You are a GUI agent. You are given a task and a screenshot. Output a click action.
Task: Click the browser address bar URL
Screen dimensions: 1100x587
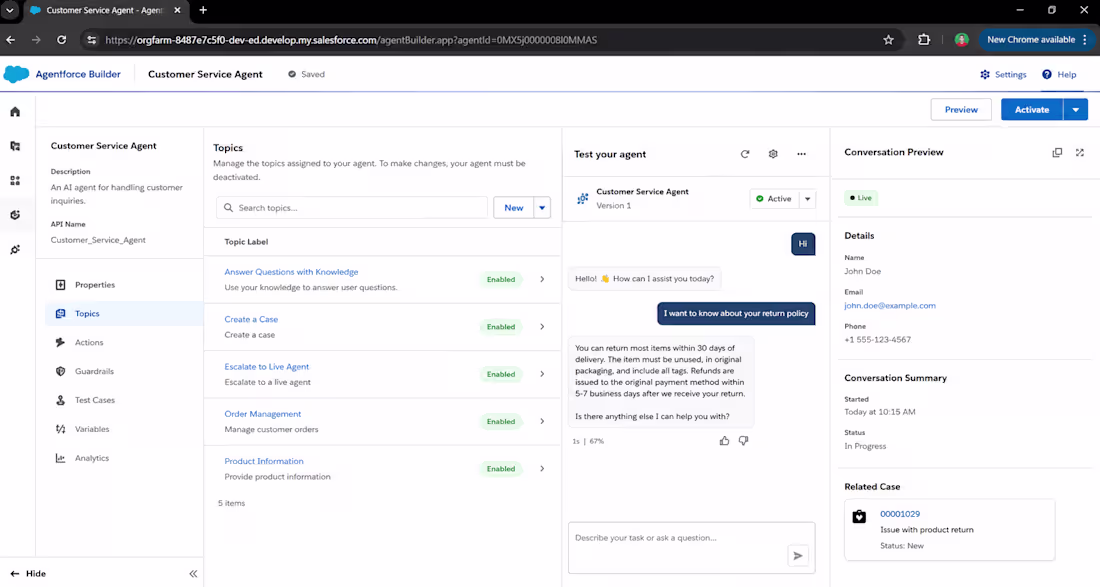click(x=351, y=40)
